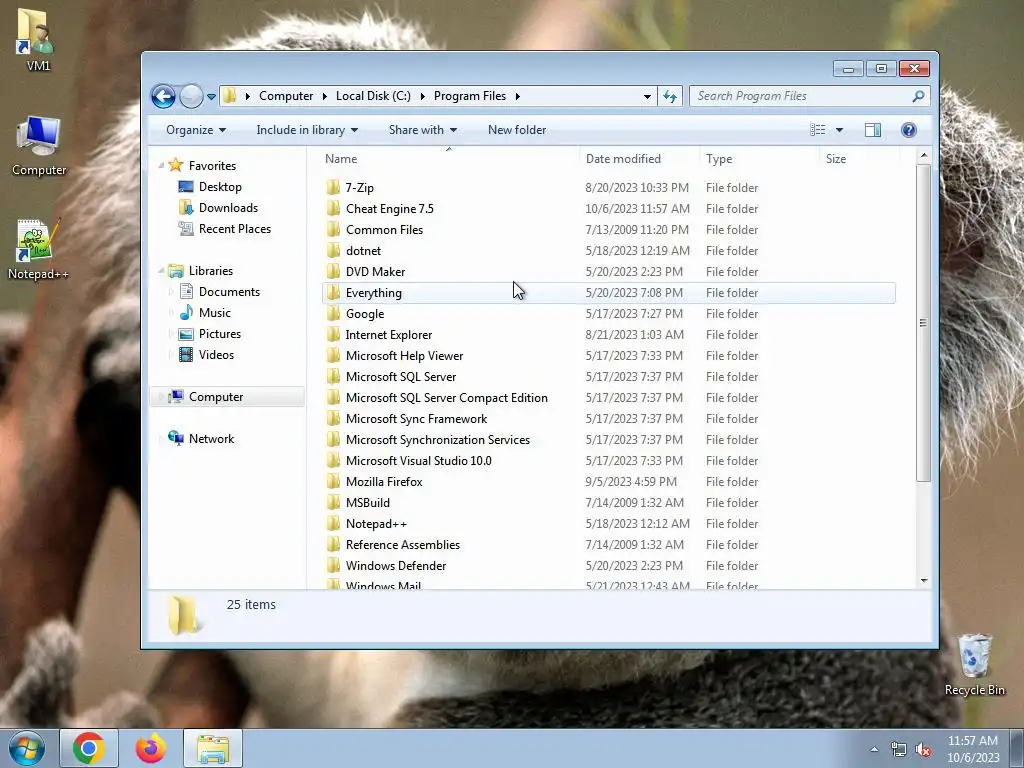Open Google Chrome from the taskbar
Screen dimensions: 1024x768
(89, 748)
